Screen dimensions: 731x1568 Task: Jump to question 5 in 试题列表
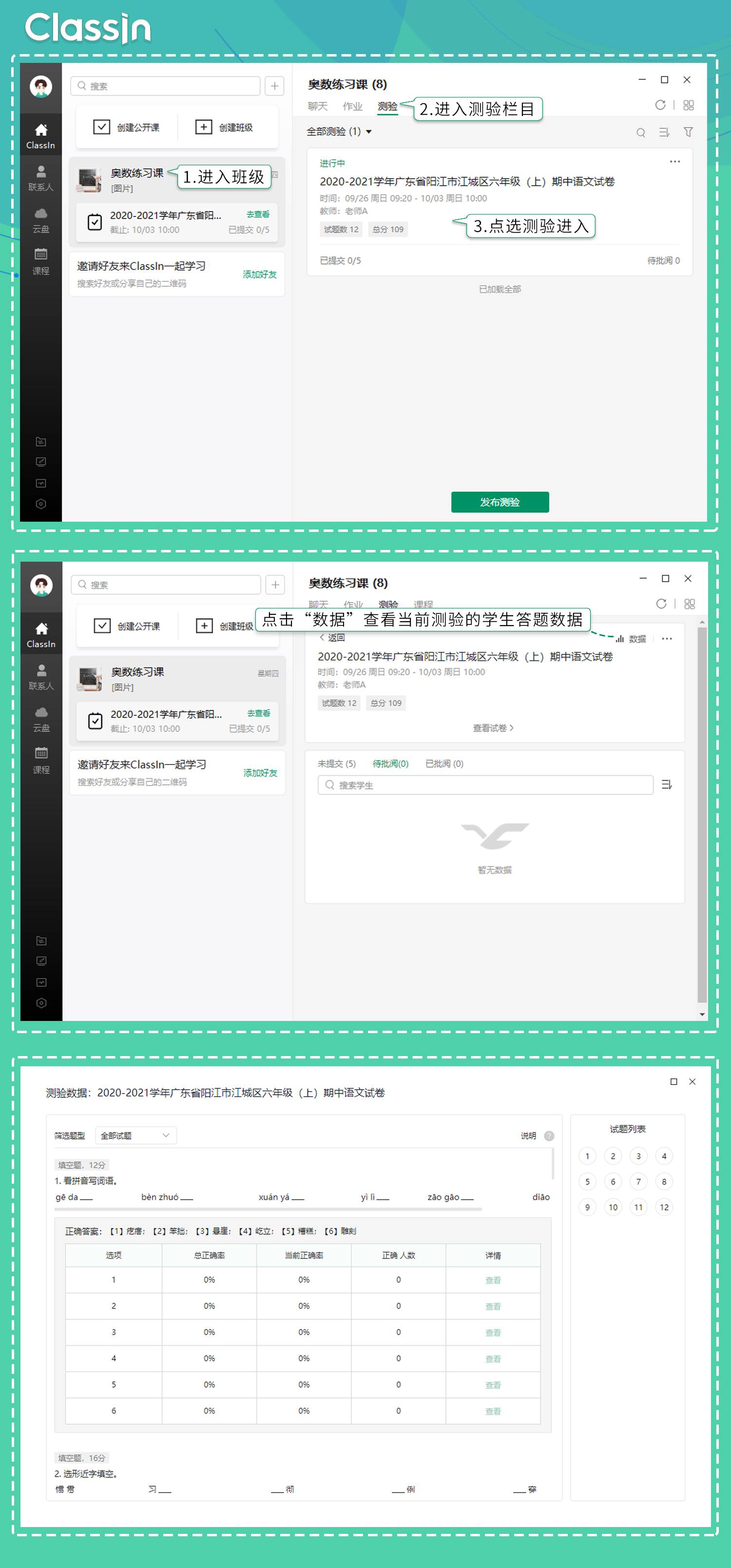click(587, 1181)
